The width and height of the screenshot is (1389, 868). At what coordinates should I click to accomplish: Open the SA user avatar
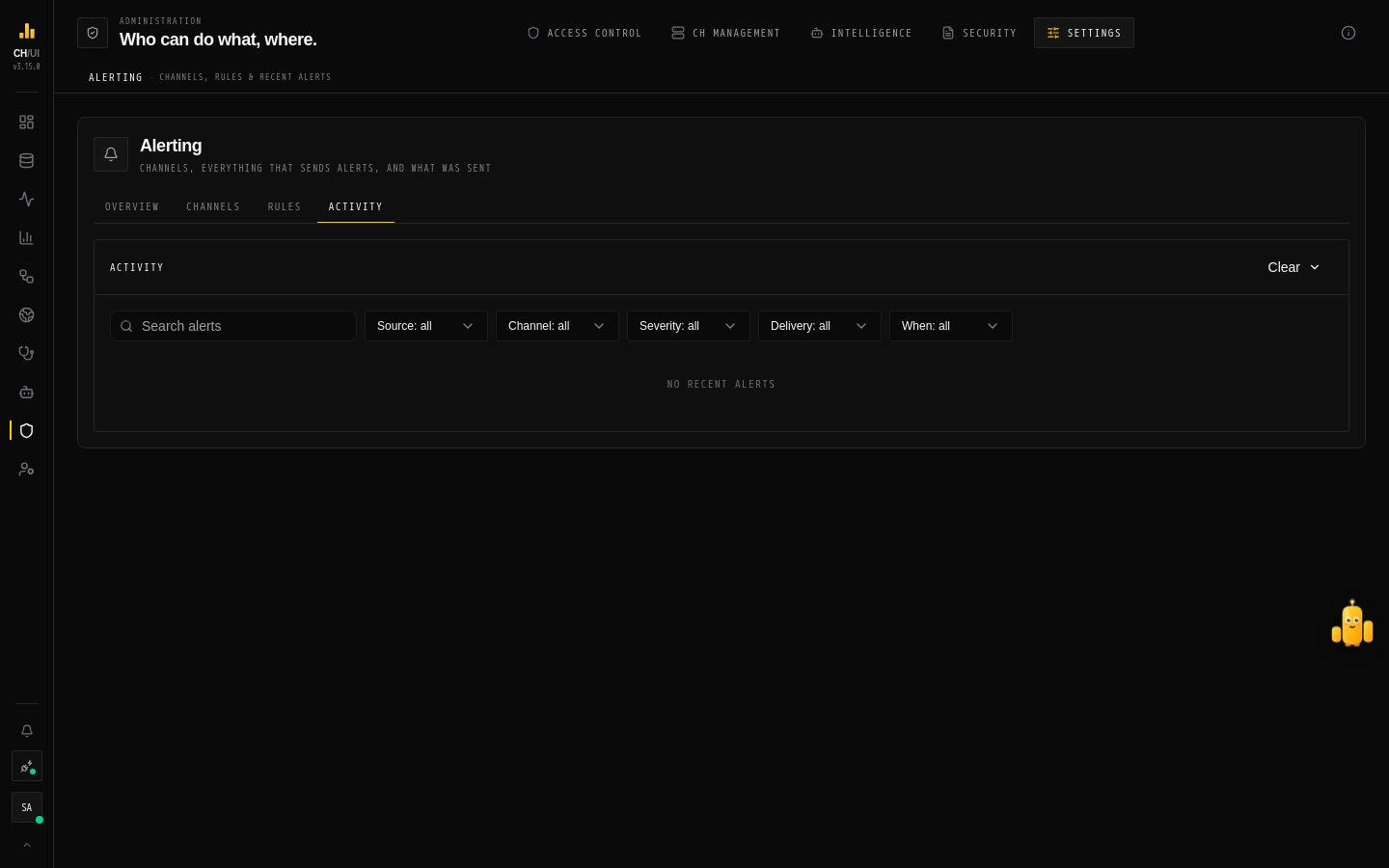pos(27,807)
